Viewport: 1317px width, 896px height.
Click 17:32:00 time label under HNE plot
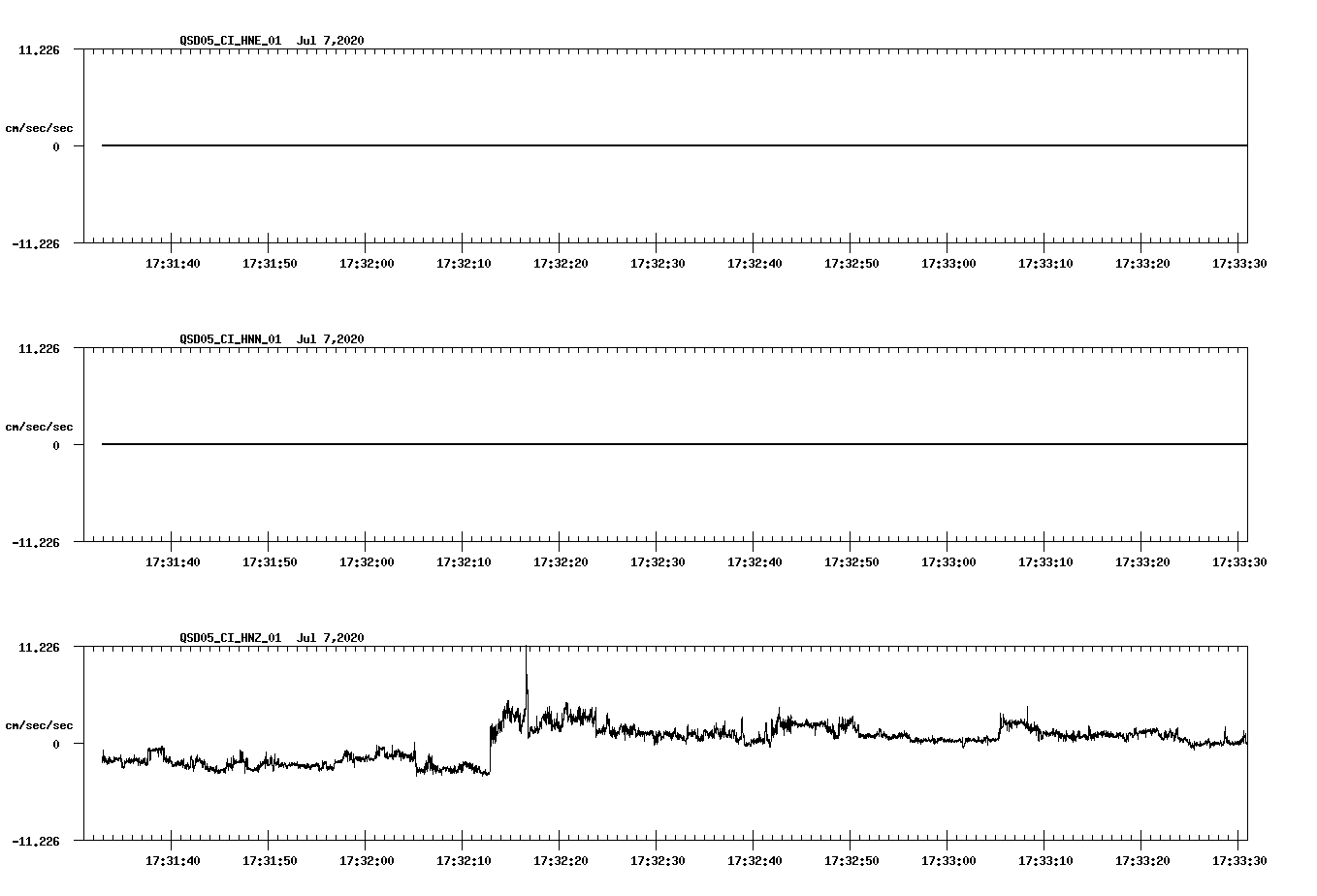(x=367, y=263)
